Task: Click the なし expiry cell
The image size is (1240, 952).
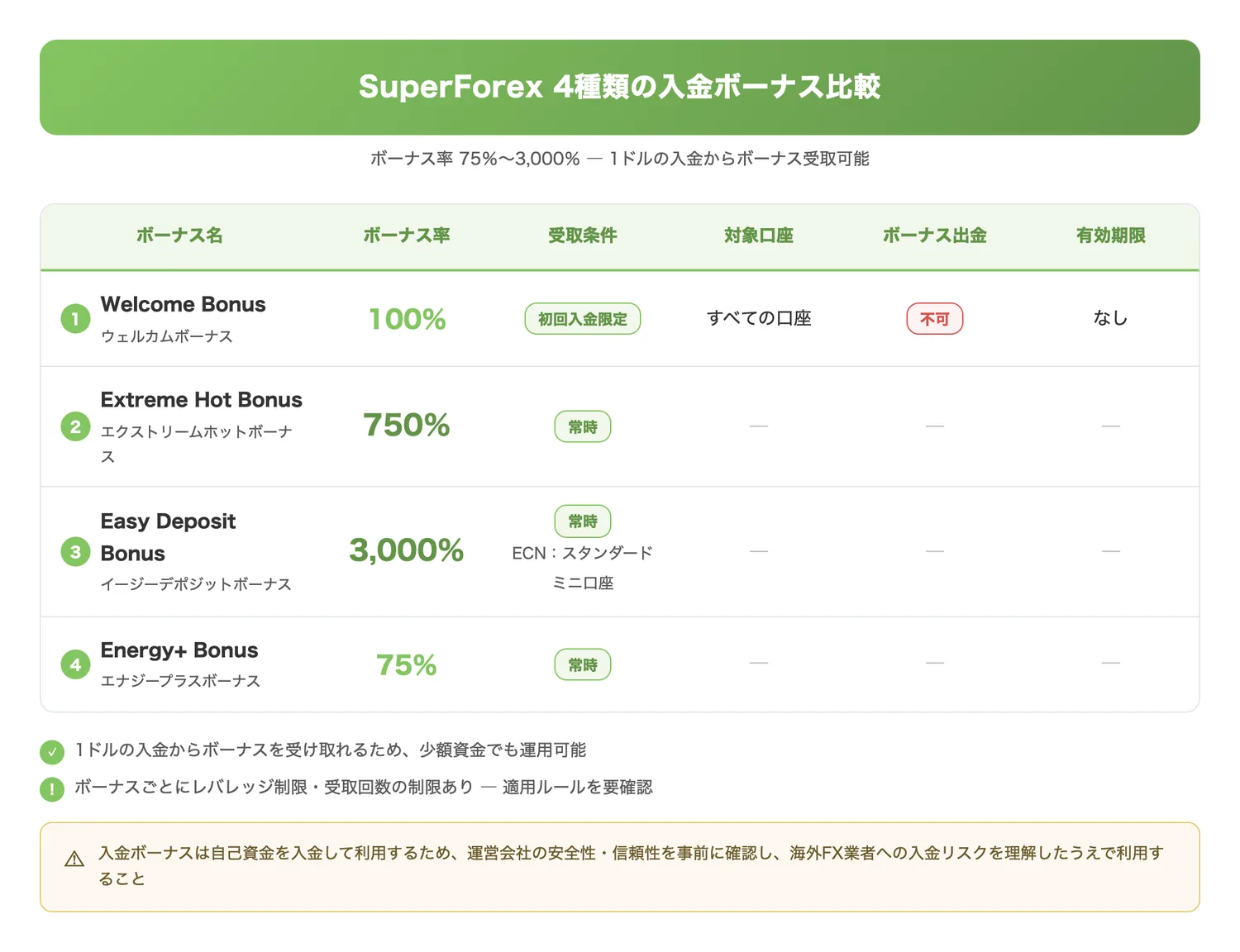Action: click(x=1111, y=318)
